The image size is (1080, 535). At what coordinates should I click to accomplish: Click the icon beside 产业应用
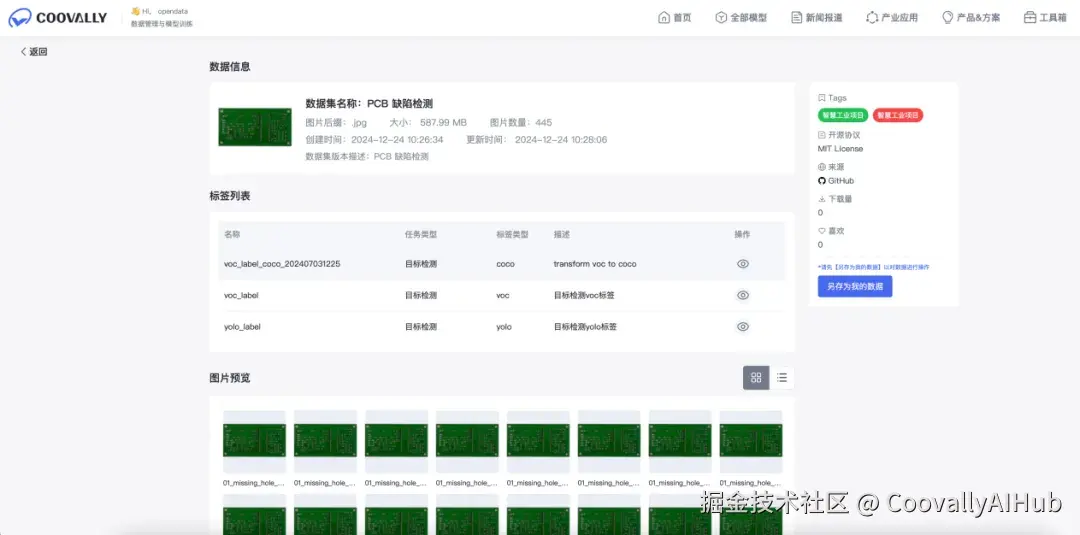click(872, 18)
